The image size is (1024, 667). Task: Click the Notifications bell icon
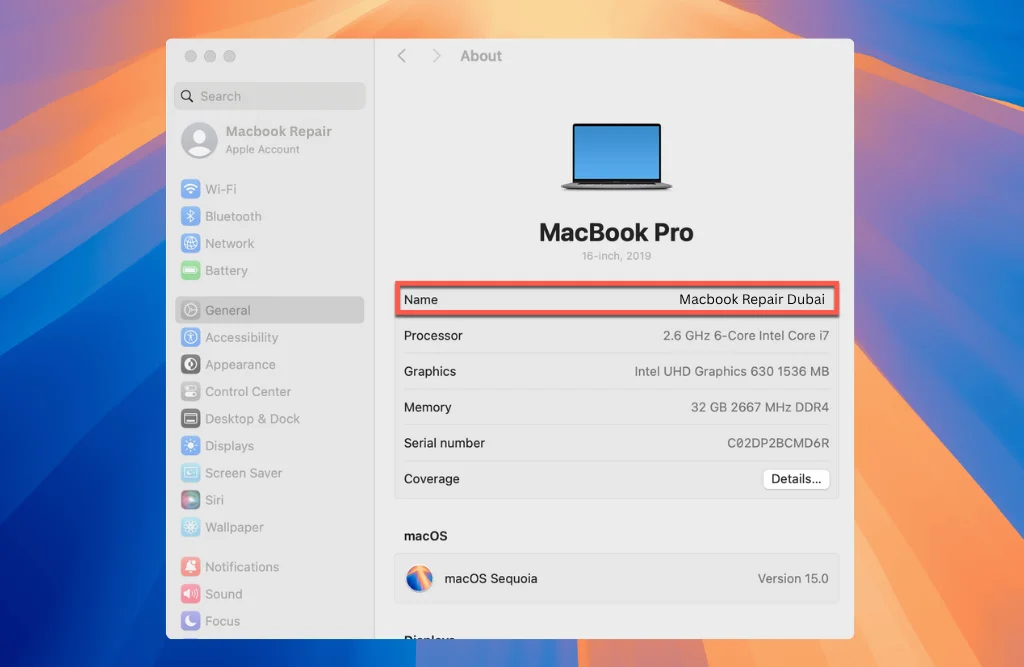point(190,566)
